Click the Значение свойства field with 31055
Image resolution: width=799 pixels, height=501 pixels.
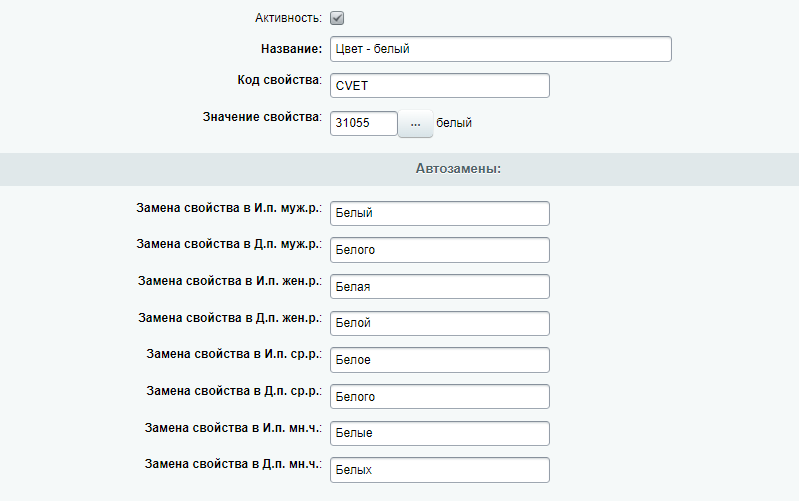(364, 123)
